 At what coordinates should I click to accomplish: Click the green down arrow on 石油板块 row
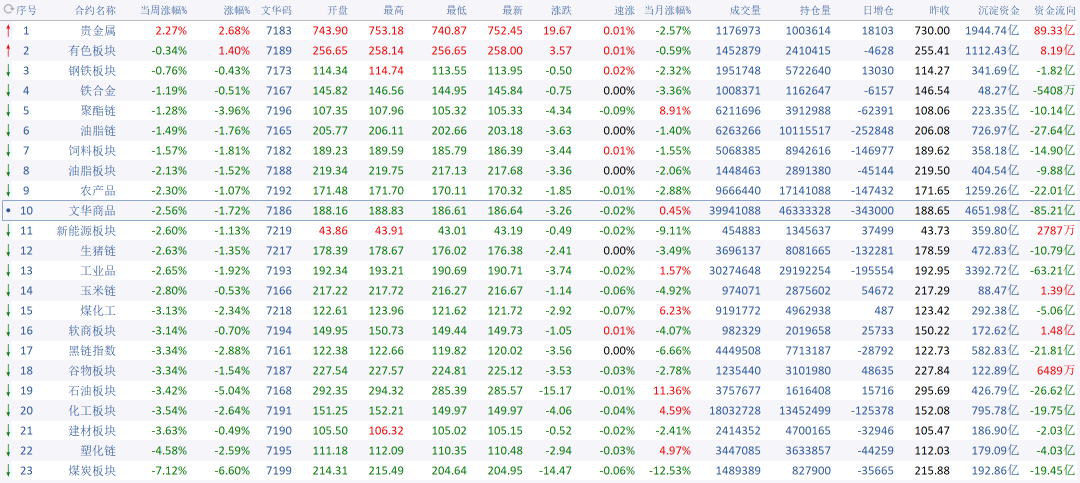[8, 391]
